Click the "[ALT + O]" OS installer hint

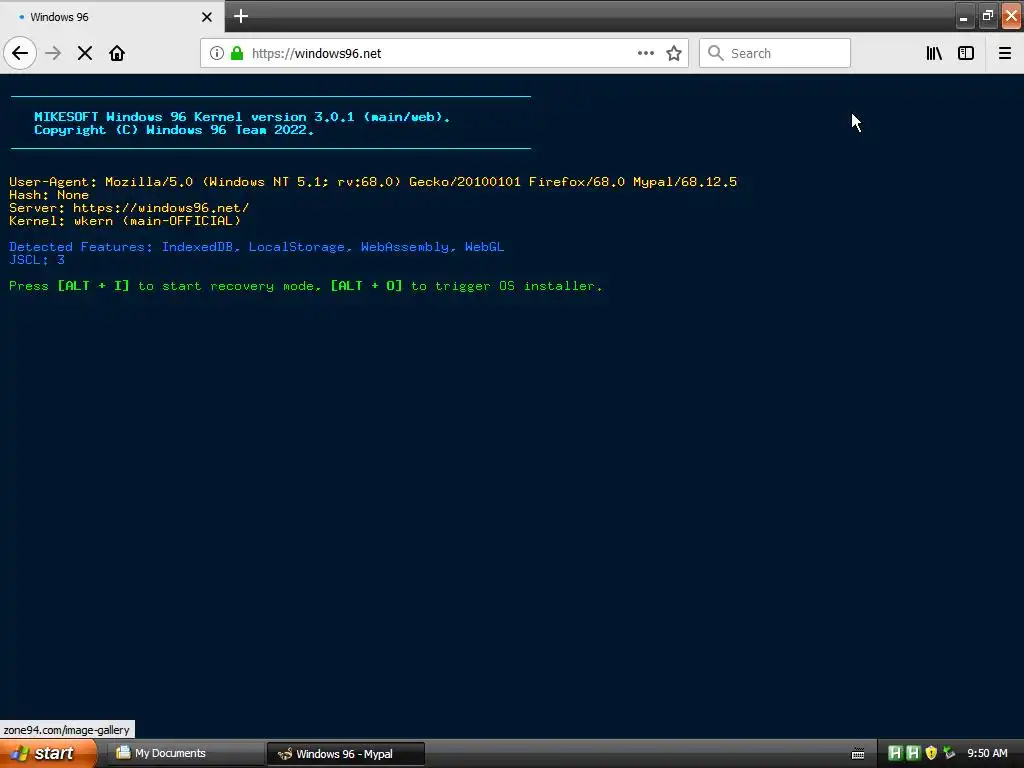366,286
